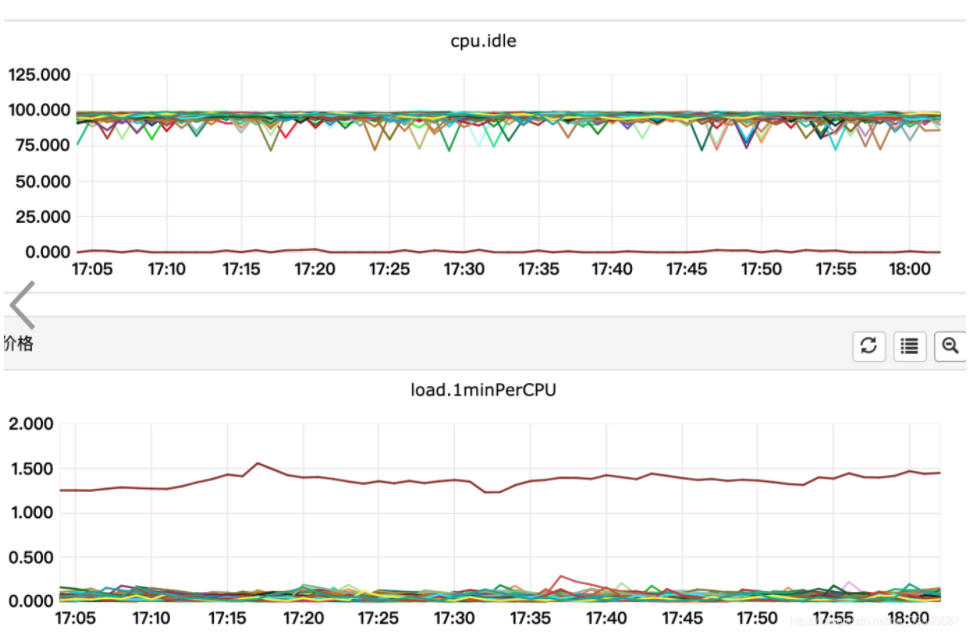The height and width of the screenshot is (643, 977).
Task: Click the 17:35 label on load chart axis
Action: point(530,618)
